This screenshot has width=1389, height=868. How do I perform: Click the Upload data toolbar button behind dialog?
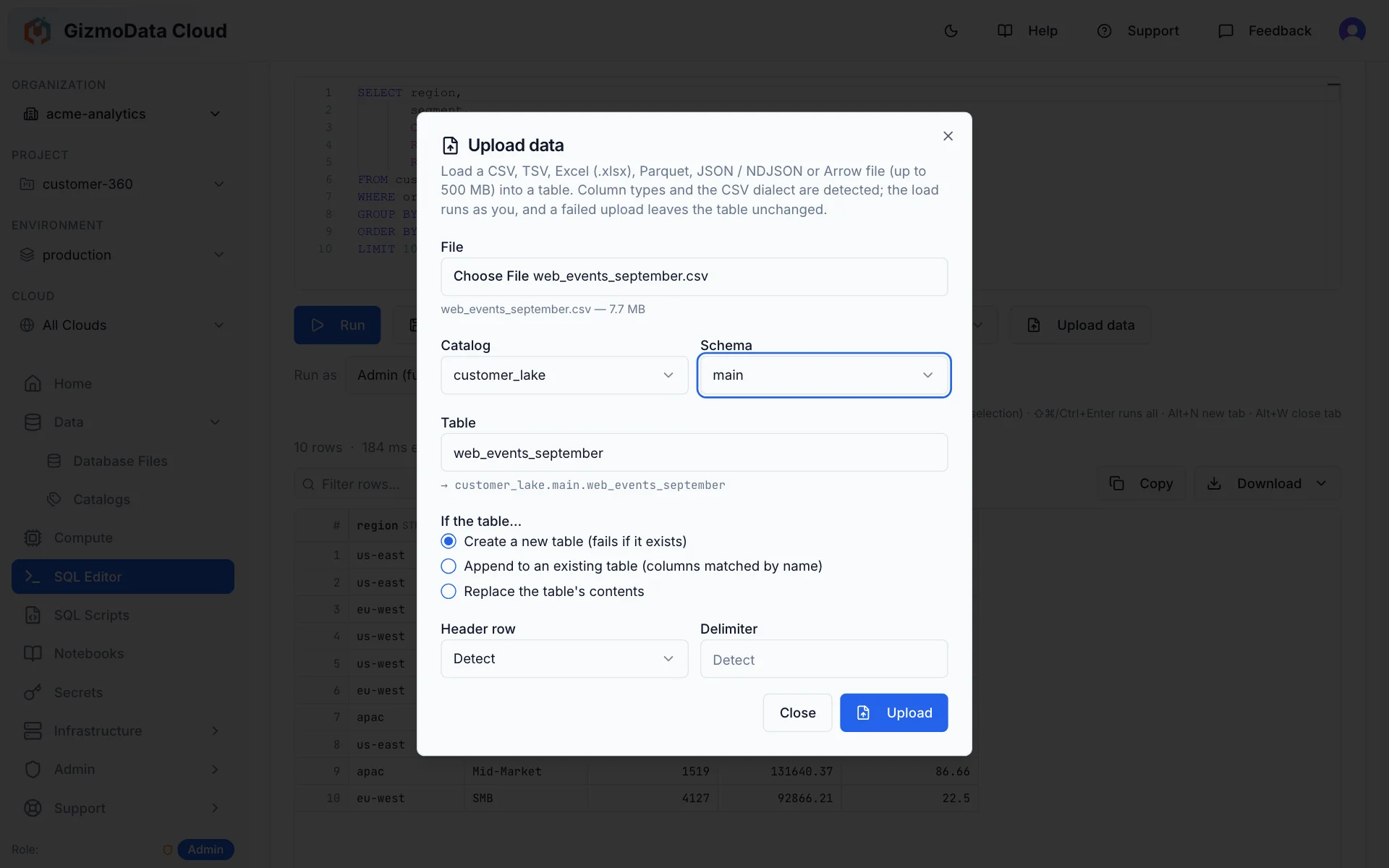coord(1081,325)
